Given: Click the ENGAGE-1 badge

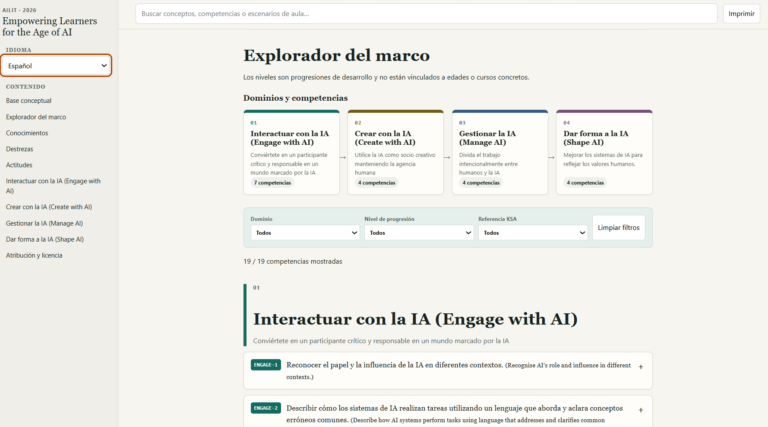Looking at the screenshot, I should click(265, 365).
